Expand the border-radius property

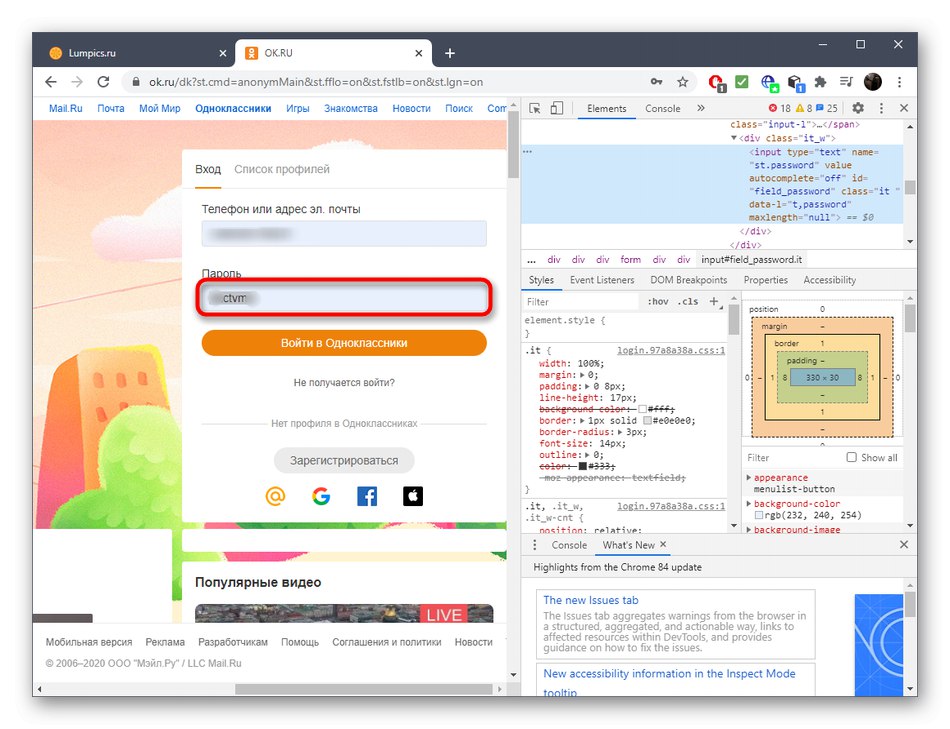click(620, 432)
